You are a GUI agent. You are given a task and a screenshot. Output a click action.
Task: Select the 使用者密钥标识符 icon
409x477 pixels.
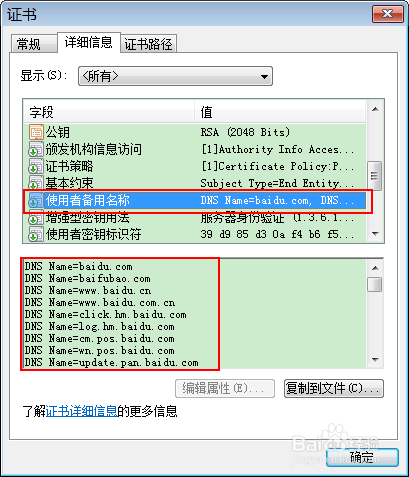pos(36,234)
